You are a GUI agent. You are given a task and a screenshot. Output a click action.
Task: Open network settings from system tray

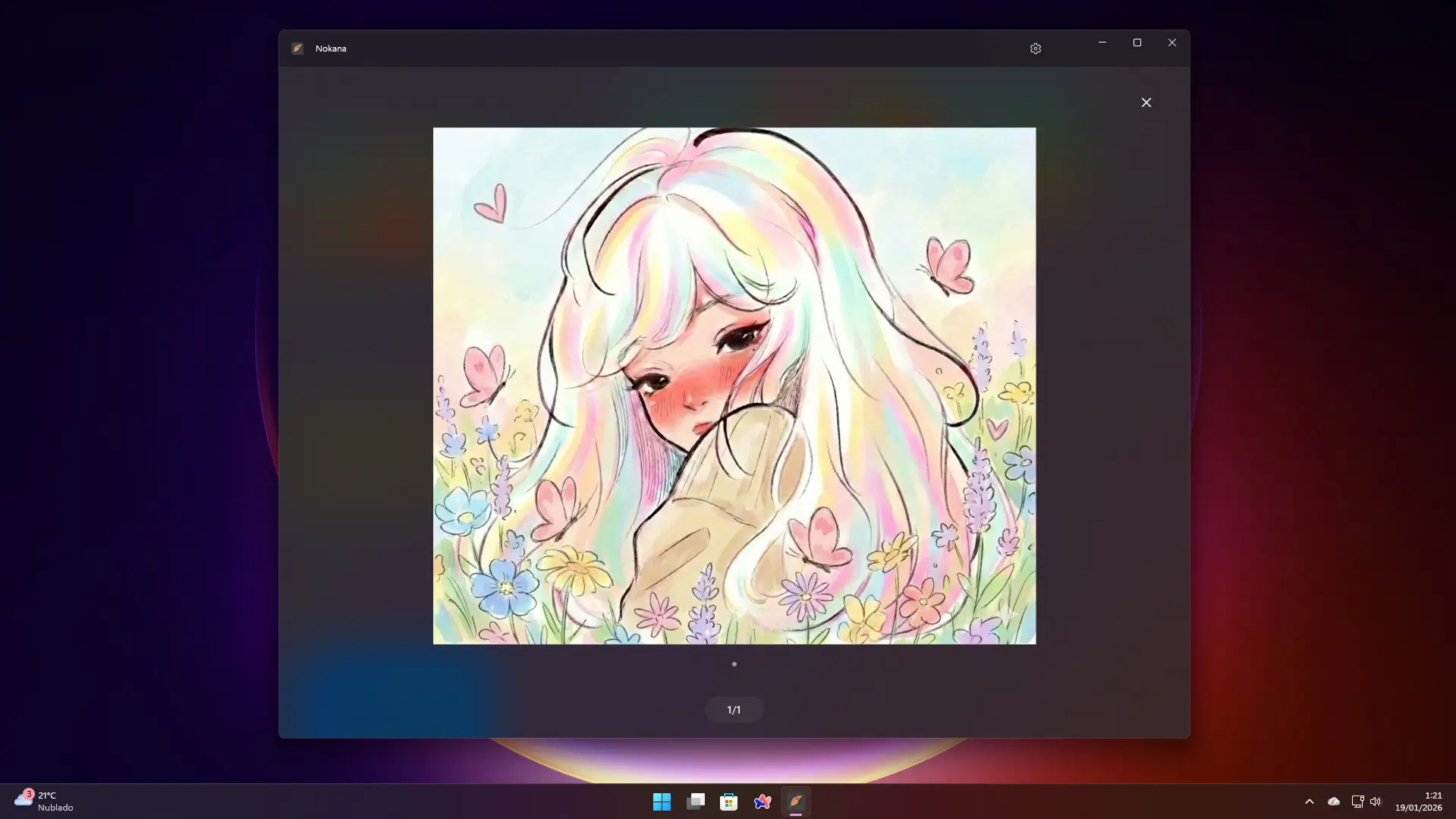(x=1357, y=802)
